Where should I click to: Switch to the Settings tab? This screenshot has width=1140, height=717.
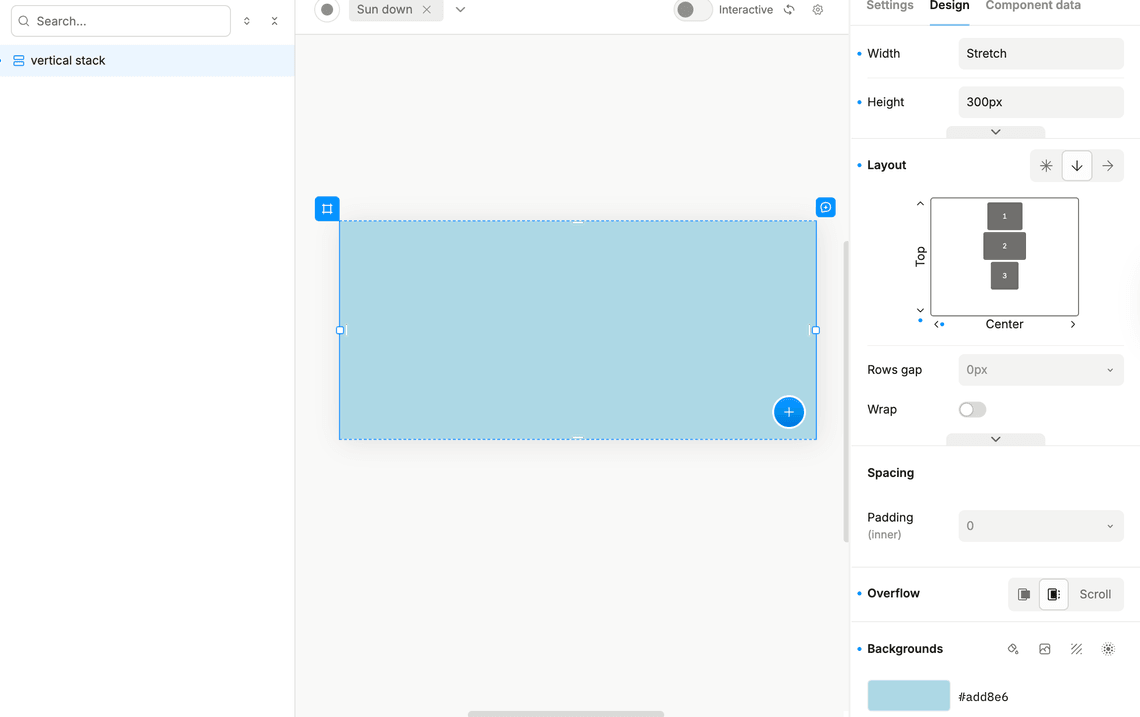point(889,6)
